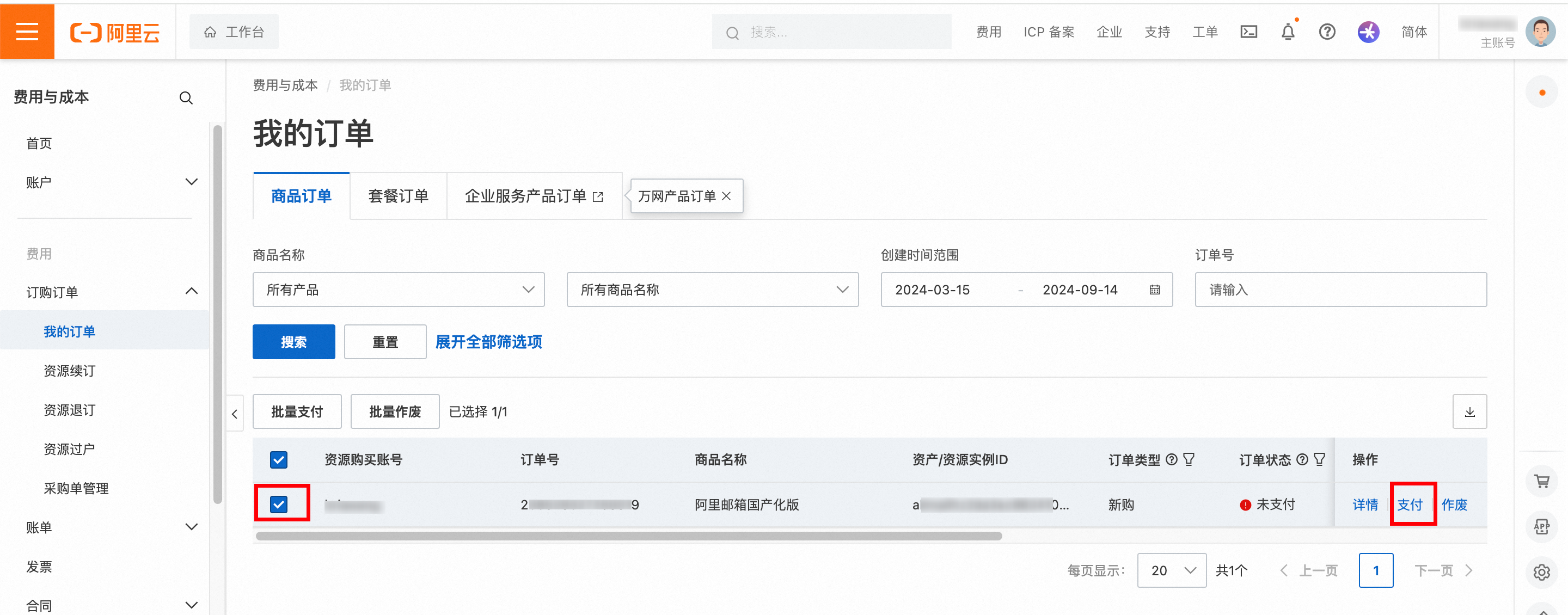Click the download orders icon
The width and height of the screenshot is (1568, 615).
[1469, 412]
